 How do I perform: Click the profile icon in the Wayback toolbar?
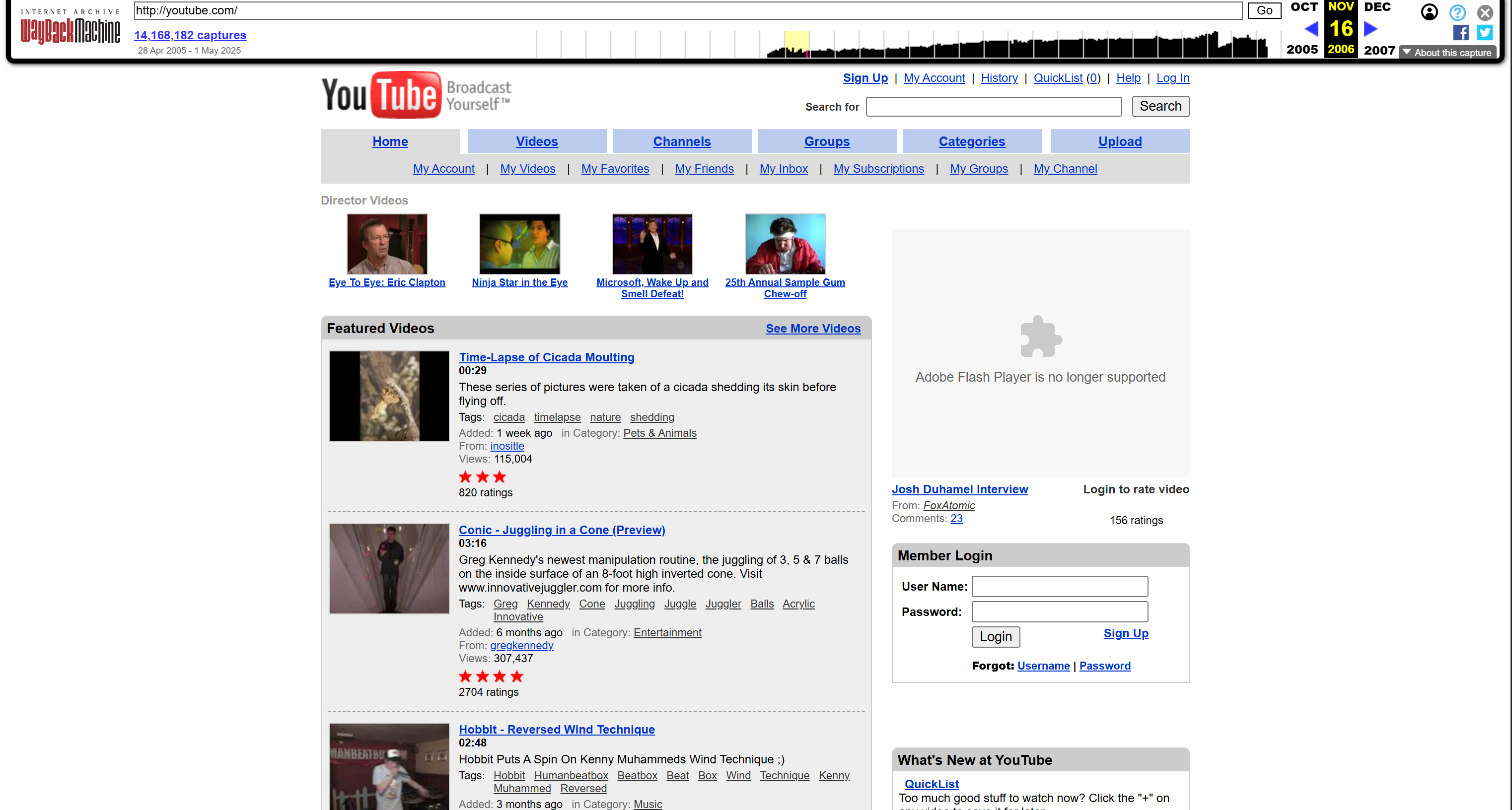pyautogui.click(x=1429, y=12)
